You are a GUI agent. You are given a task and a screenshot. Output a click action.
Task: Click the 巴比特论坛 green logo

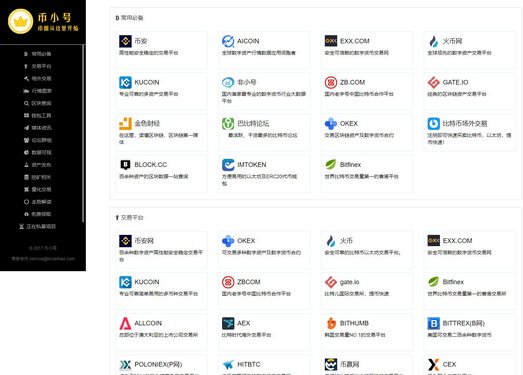[228, 124]
